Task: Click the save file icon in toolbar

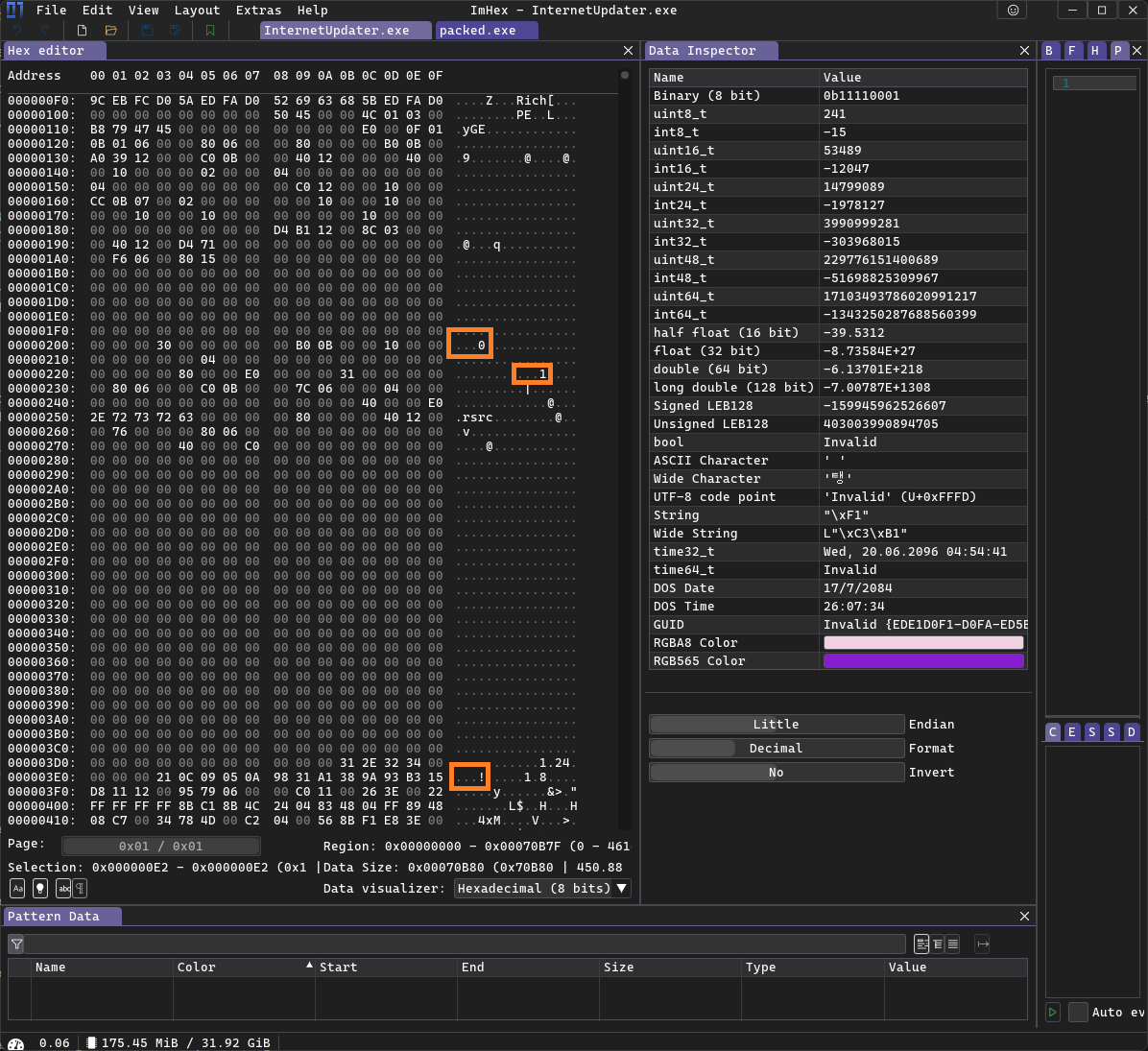Action: [x=147, y=31]
